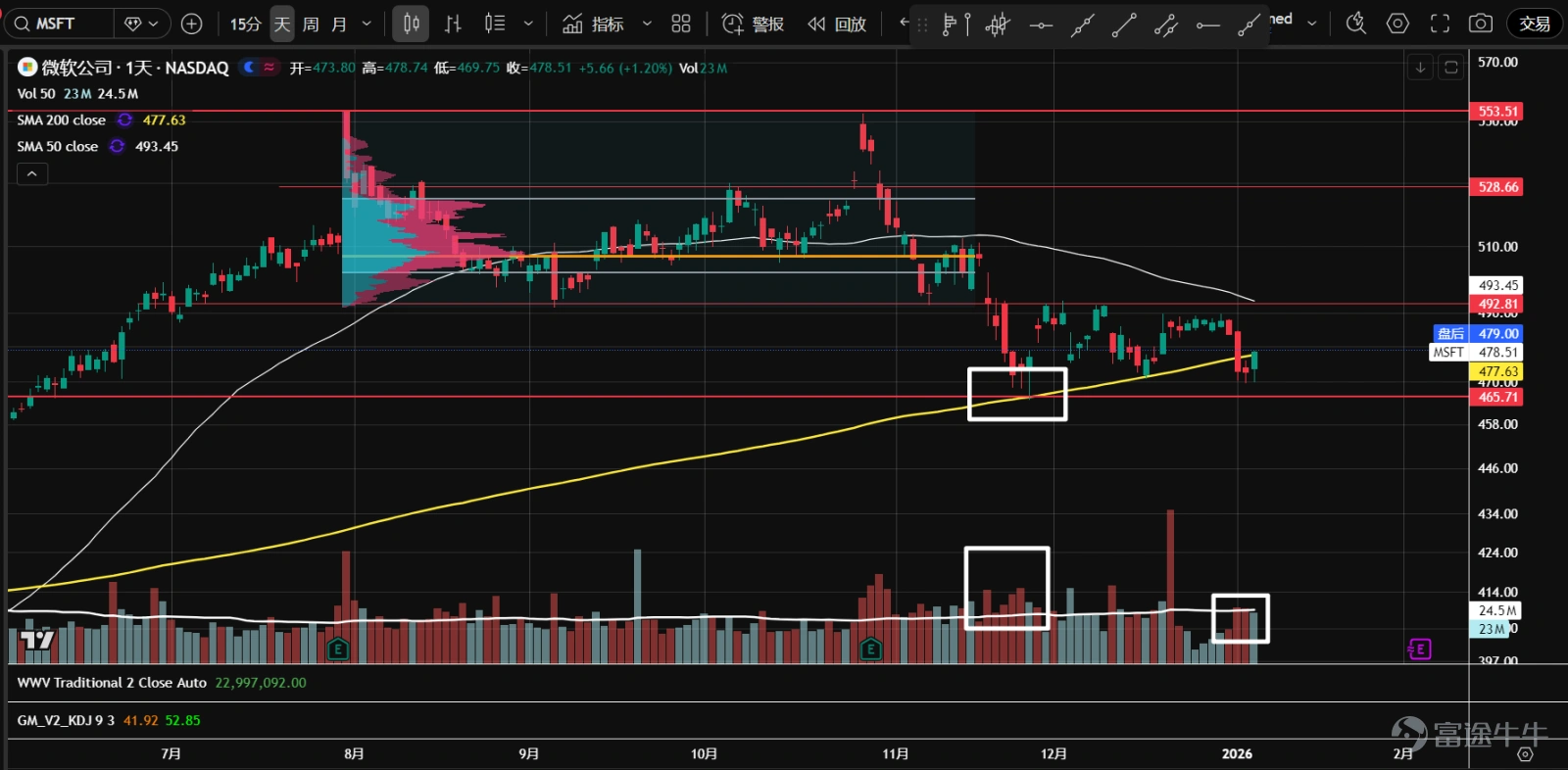
Task: Collapse the indicator legend with caret button
Action: (31, 173)
